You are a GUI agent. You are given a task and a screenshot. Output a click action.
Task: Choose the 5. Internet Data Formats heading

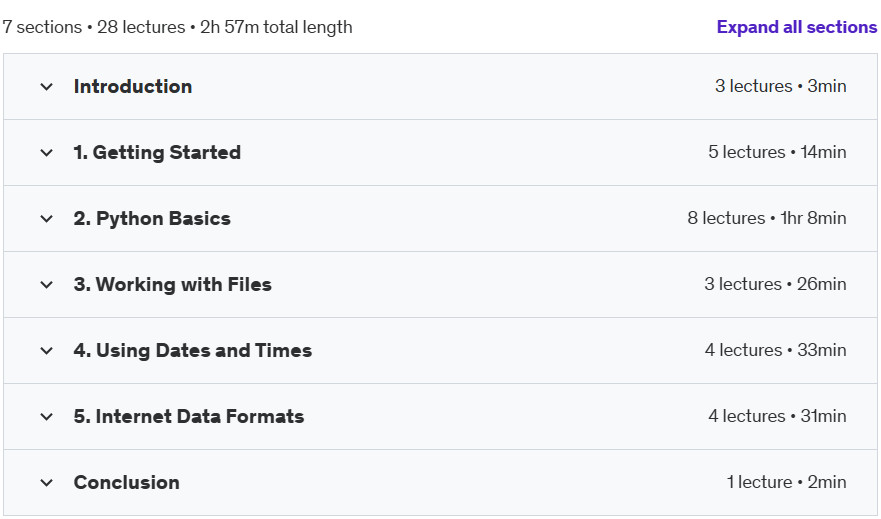point(189,416)
